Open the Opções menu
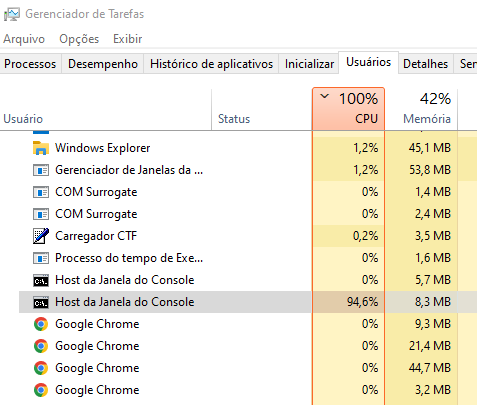 click(x=79, y=39)
